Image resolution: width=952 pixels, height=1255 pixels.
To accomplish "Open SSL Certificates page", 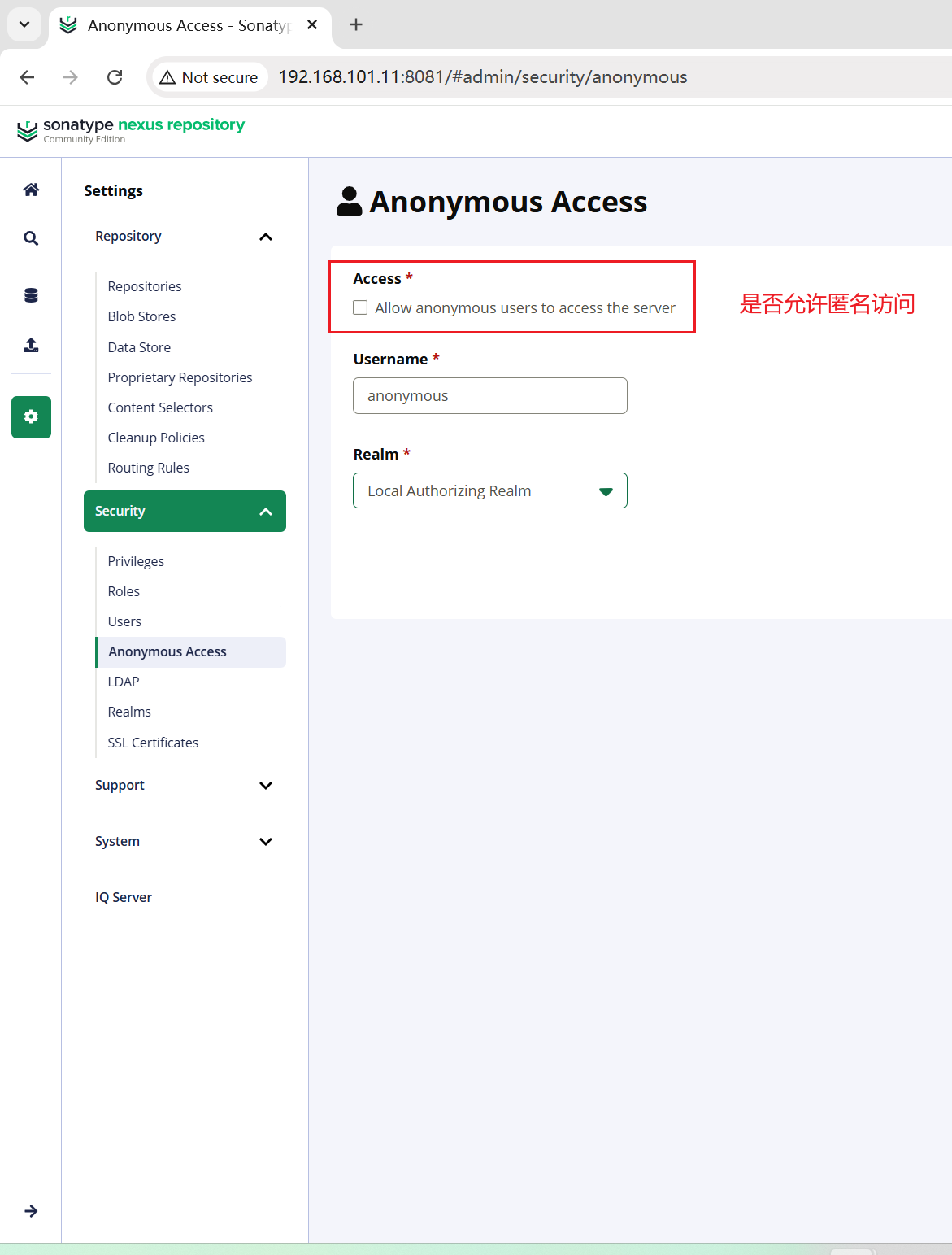I will [x=153, y=743].
